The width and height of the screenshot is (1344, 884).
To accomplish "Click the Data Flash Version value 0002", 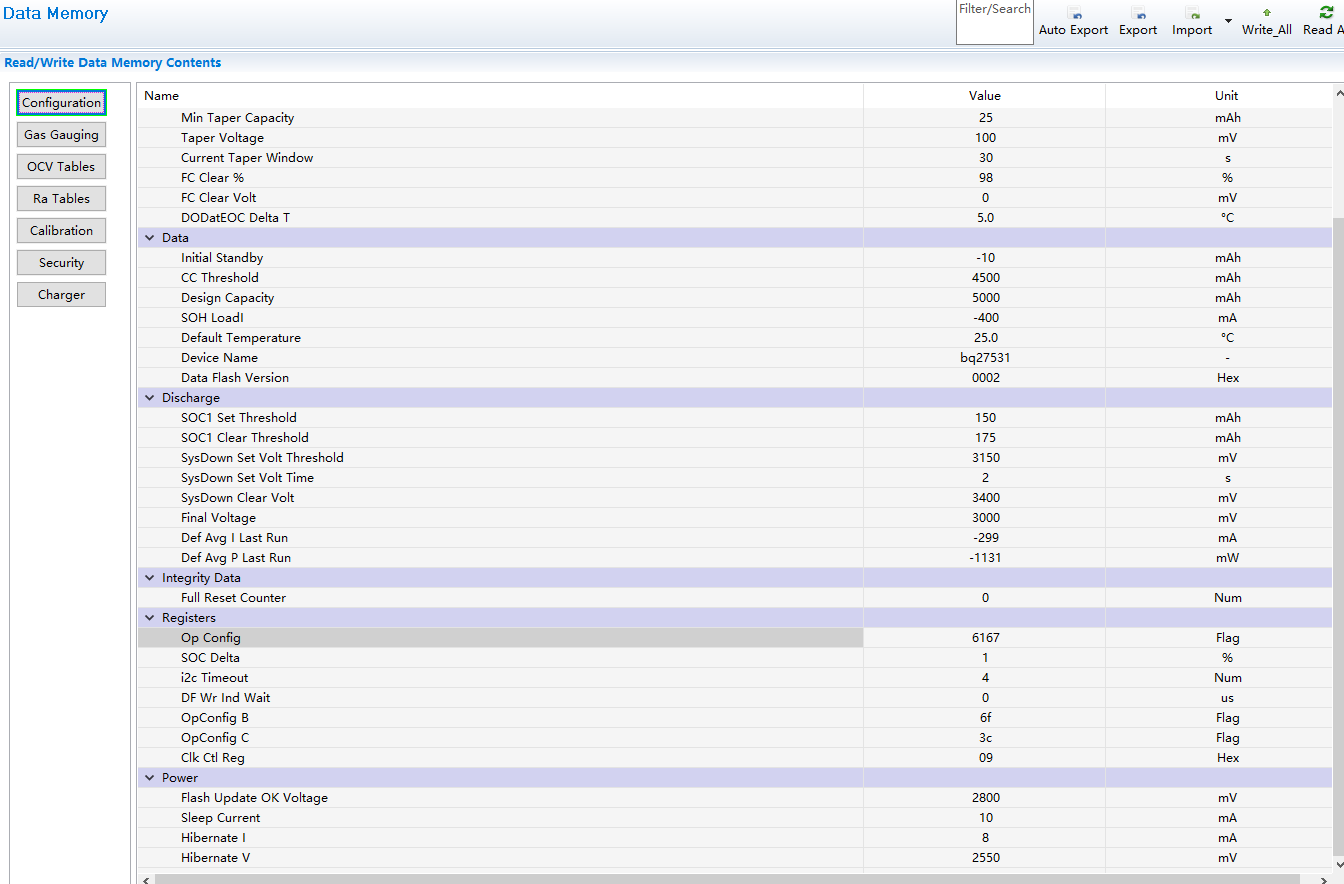I will (985, 378).
